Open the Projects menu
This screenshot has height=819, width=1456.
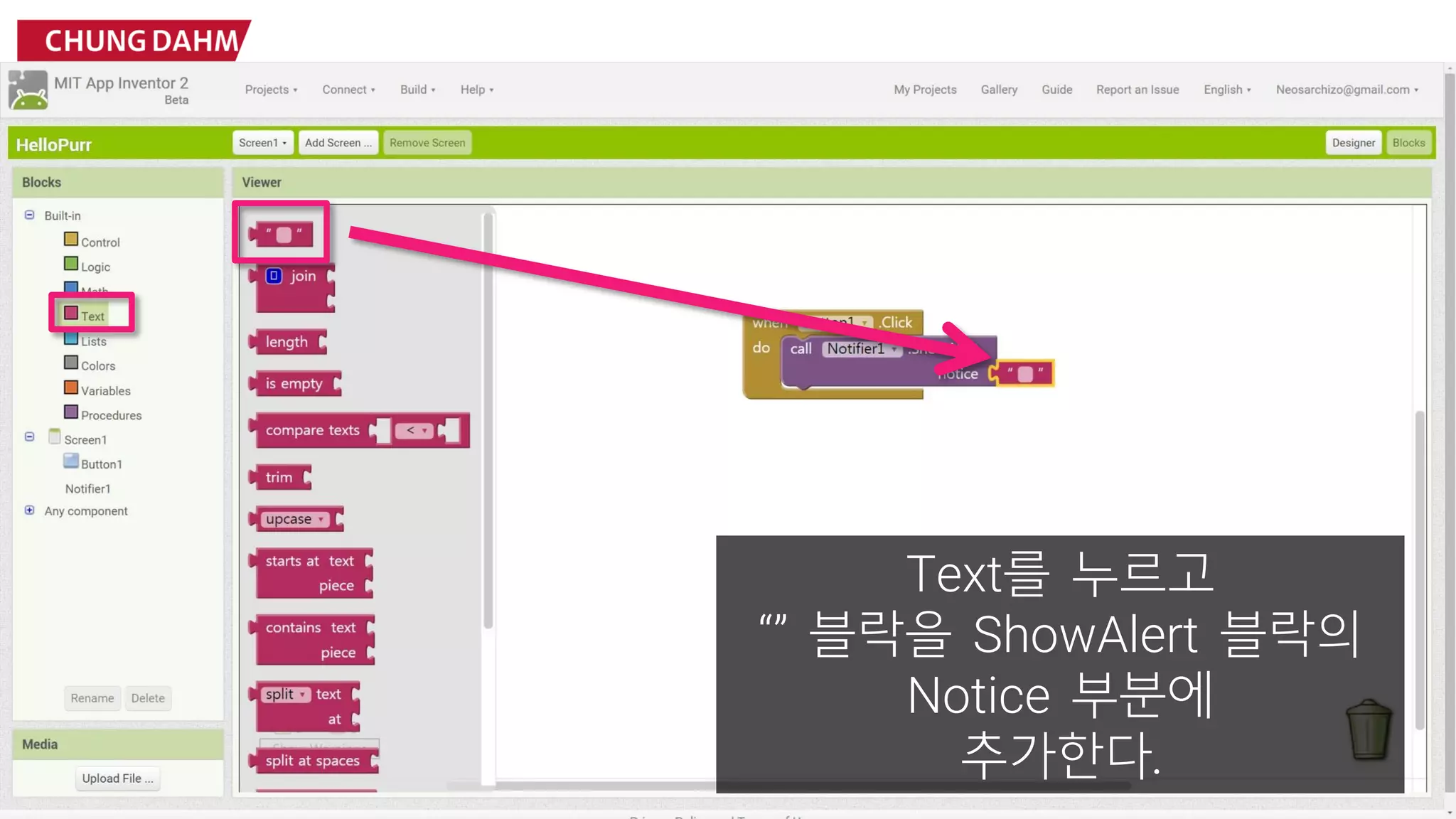pos(271,90)
